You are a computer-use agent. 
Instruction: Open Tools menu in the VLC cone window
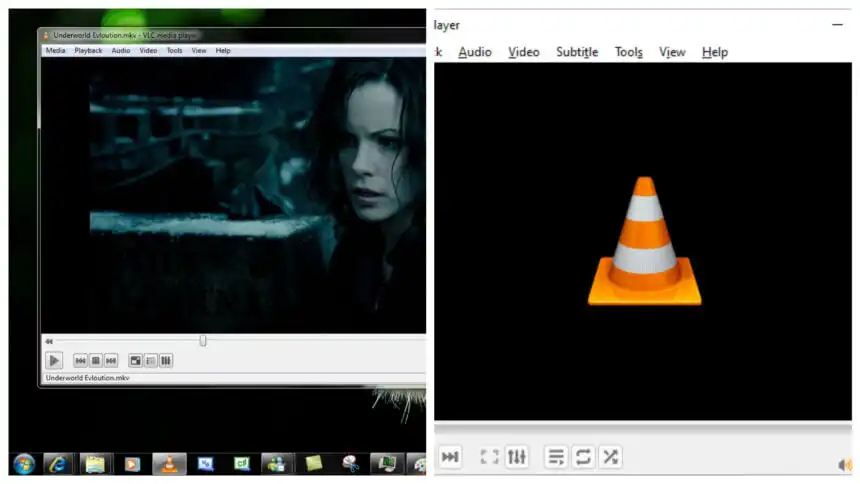tap(629, 52)
